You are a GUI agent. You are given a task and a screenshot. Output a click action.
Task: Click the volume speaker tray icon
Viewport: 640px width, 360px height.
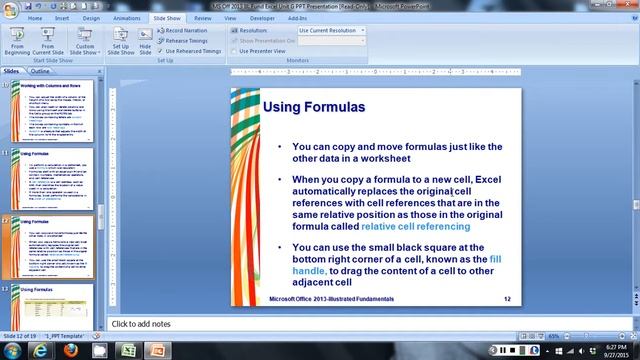[582, 351]
